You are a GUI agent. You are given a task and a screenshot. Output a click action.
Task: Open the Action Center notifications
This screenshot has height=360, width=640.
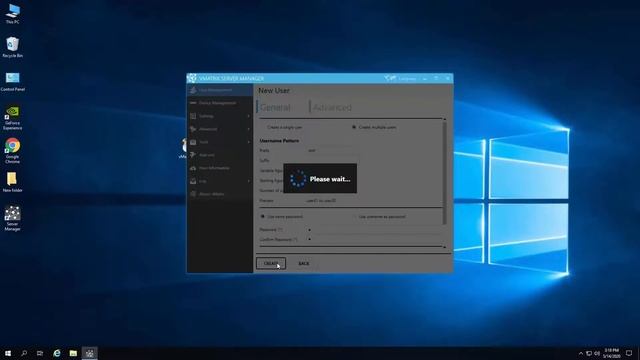pyautogui.click(x=629, y=353)
